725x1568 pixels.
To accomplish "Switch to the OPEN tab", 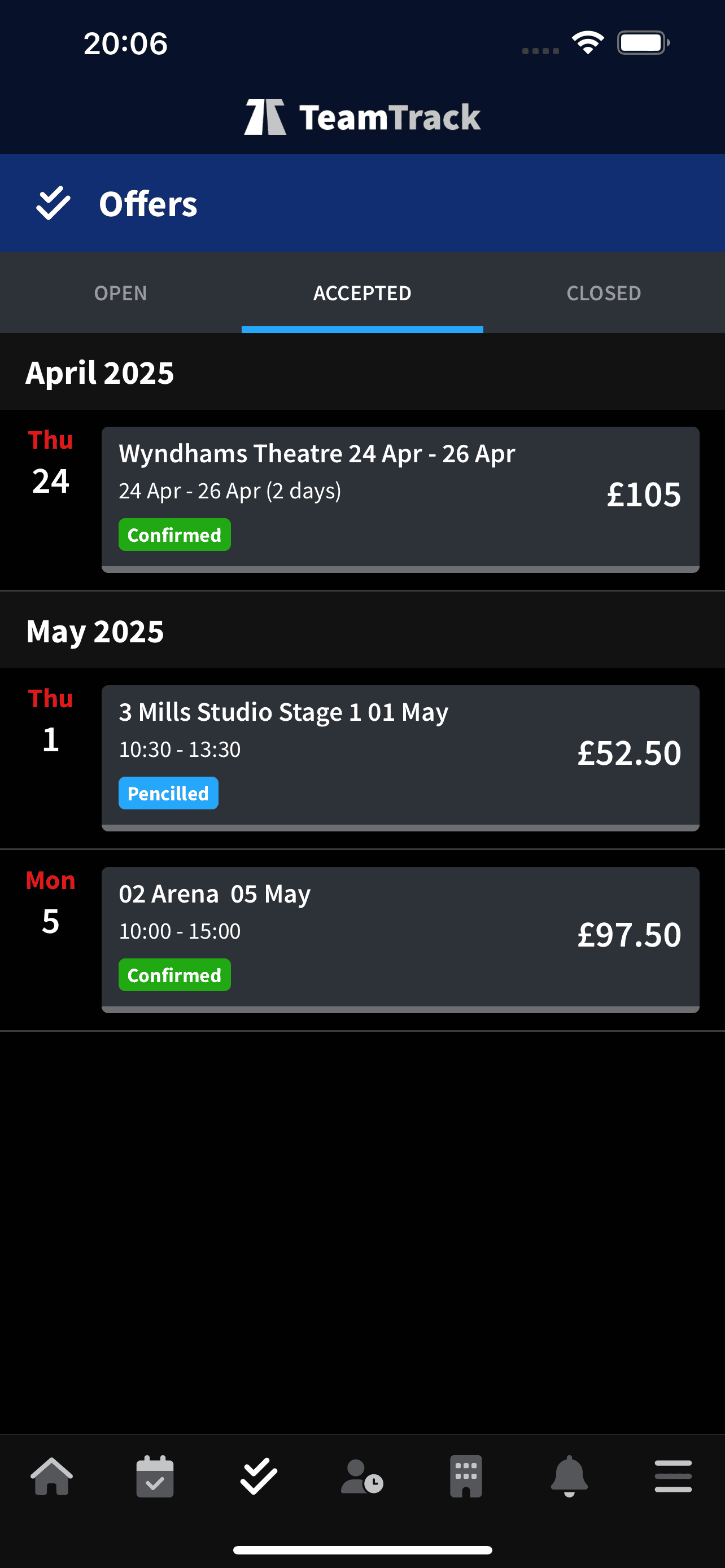I will coord(120,293).
